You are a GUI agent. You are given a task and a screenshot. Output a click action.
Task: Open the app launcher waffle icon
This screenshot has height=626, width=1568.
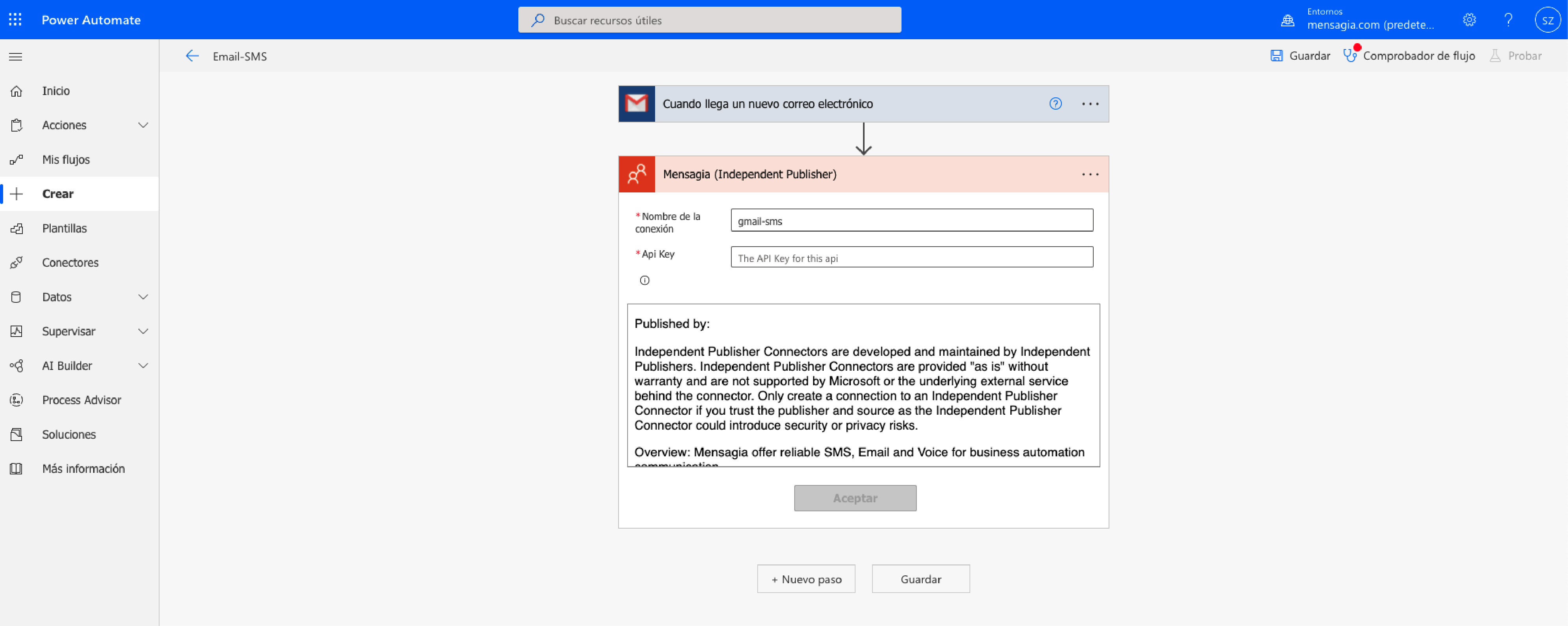[15, 20]
